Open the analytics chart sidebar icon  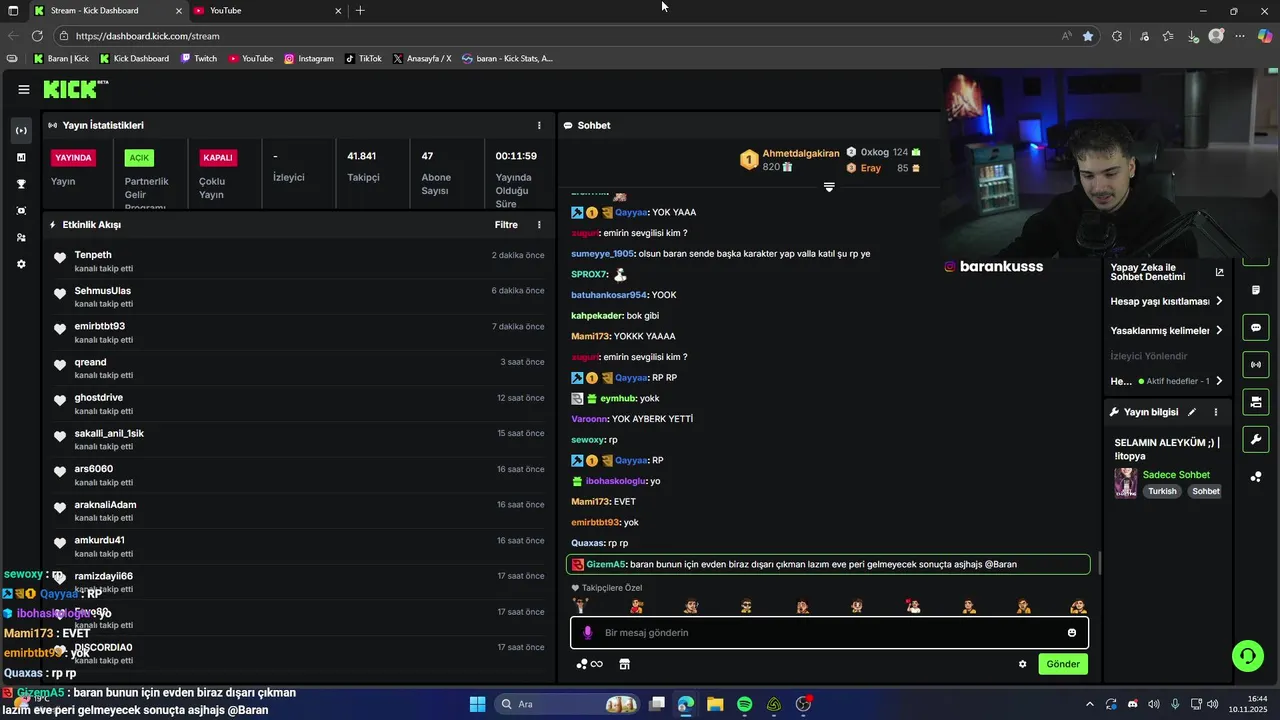click(x=21, y=157)
